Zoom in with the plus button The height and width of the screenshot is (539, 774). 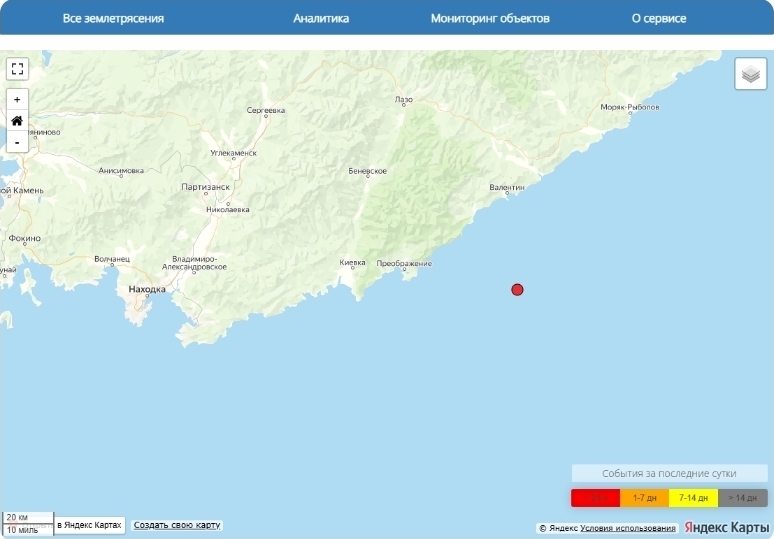tap(17, 100)
